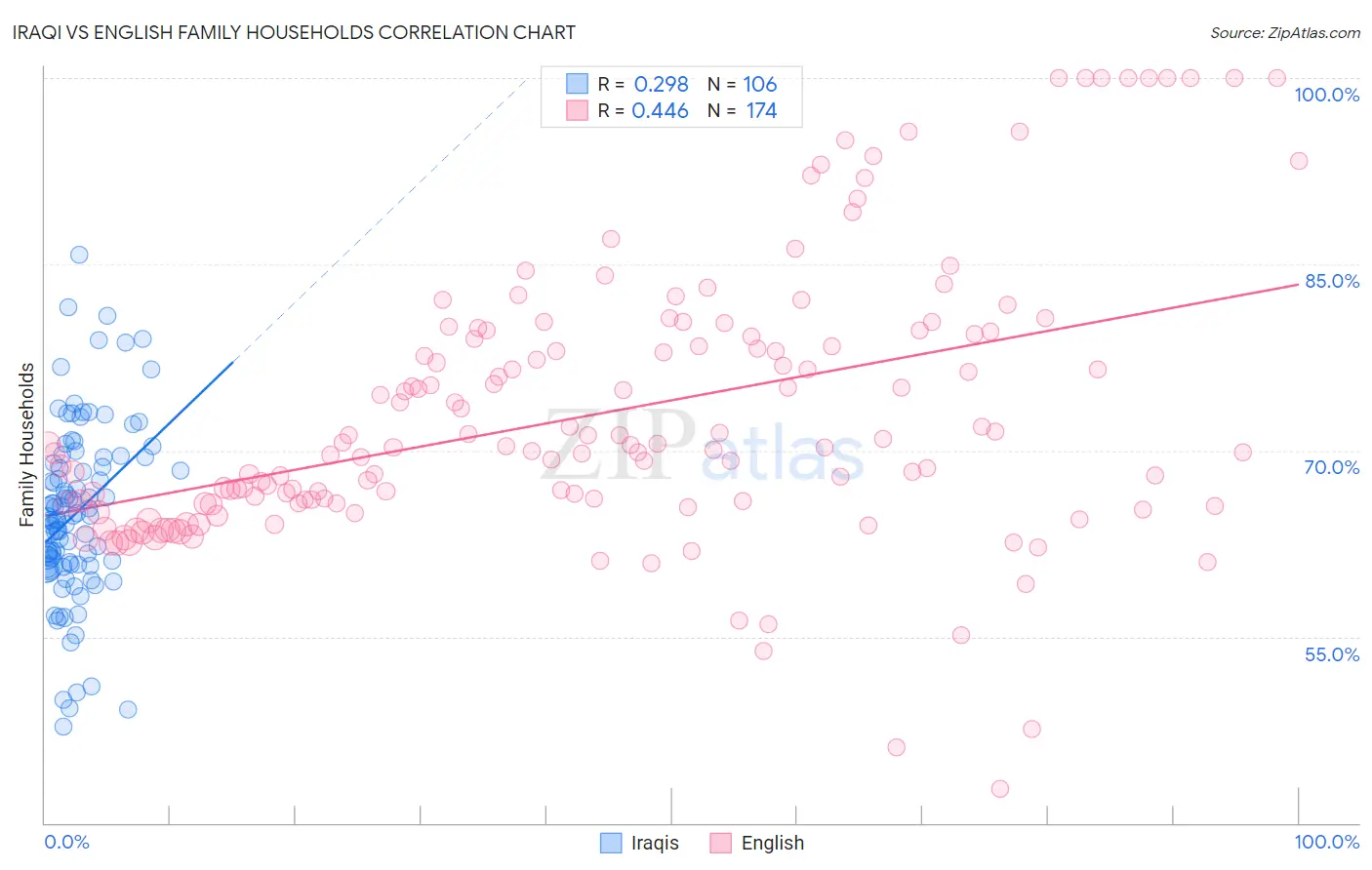Select the Iraqis legend label
Image resolution: width=1372 pixels, height=870 pixels.
tap(655, 843)
